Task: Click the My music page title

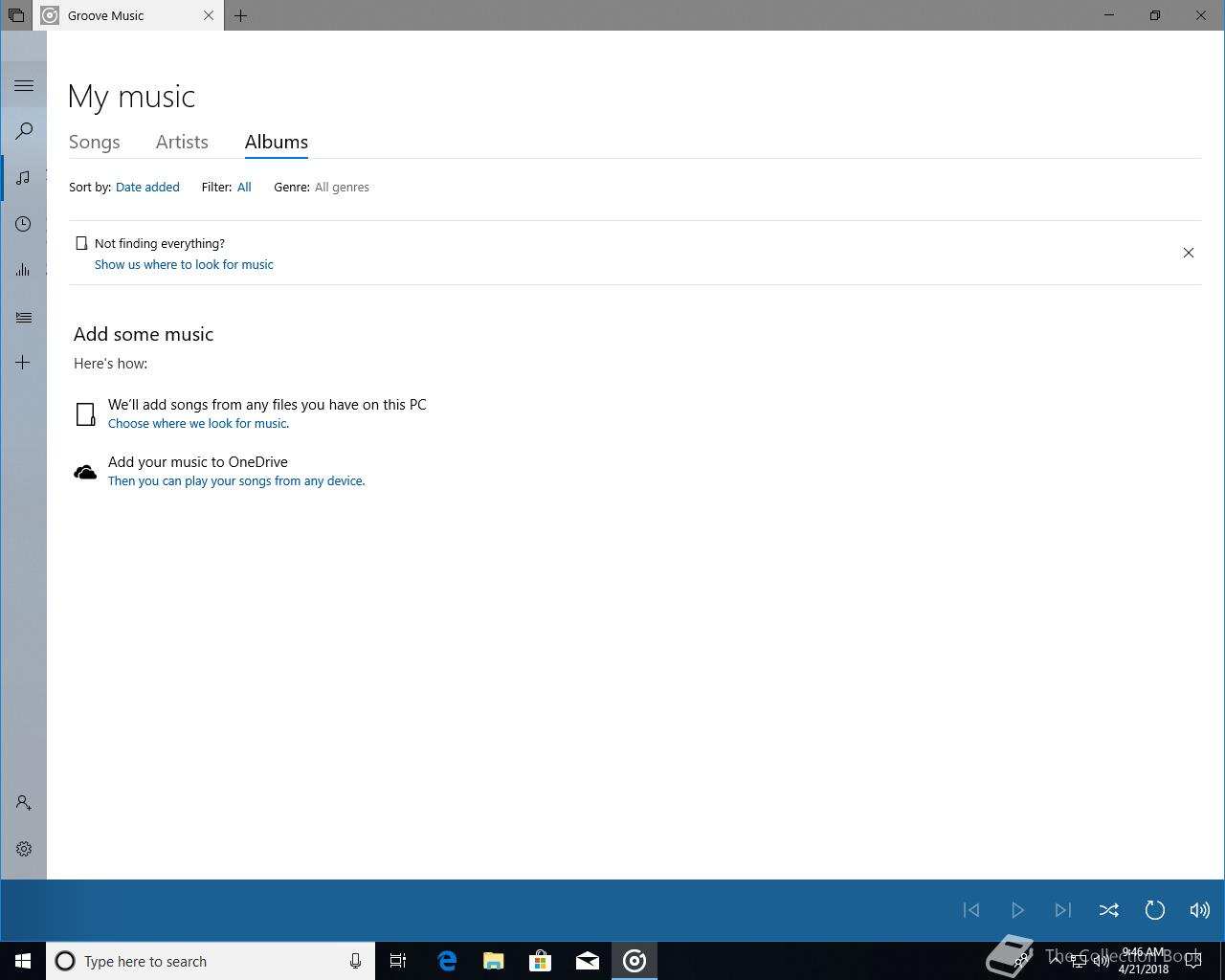Action: point(131,97)
